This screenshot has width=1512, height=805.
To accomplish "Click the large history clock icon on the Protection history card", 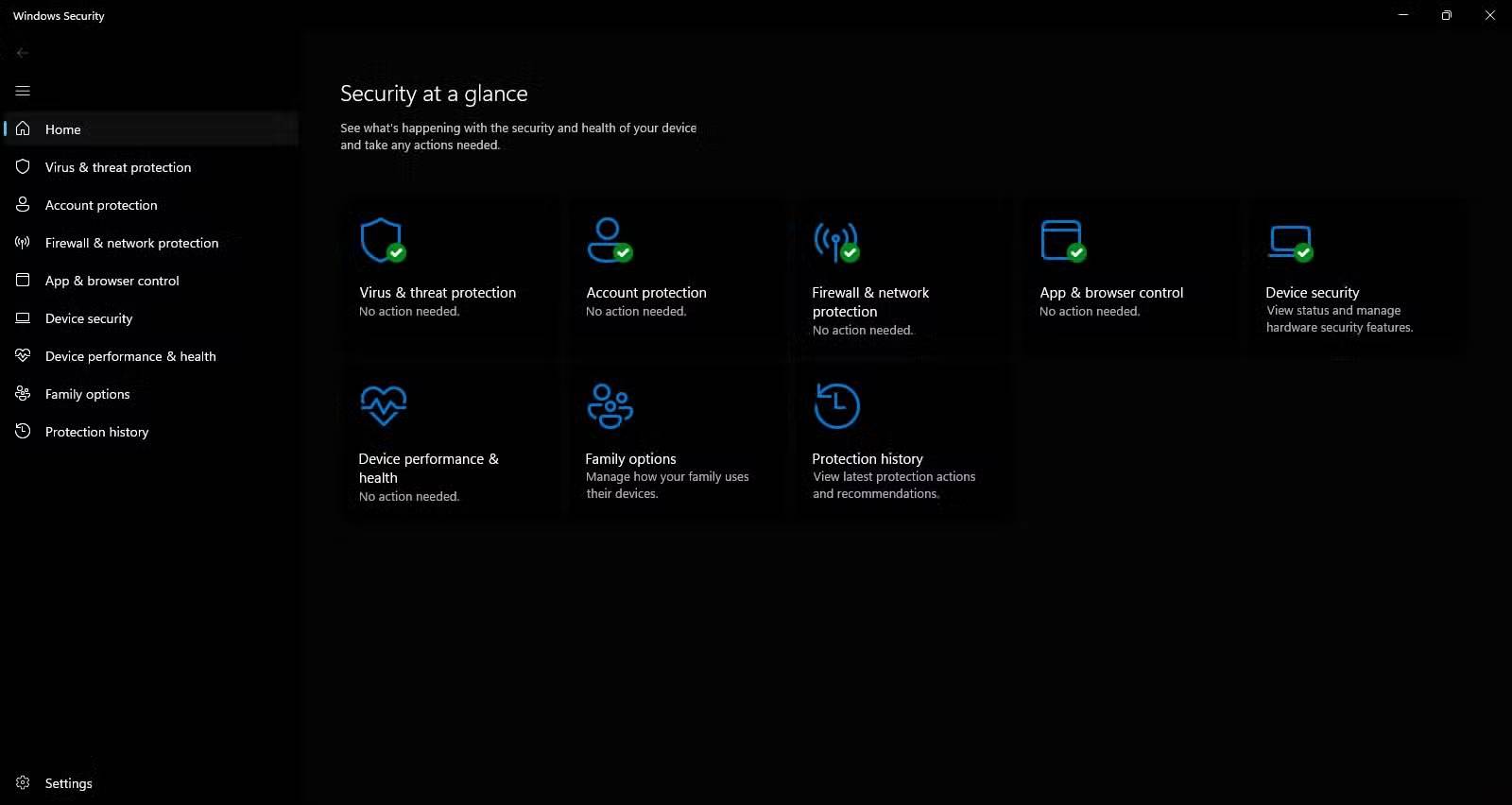I will coord(837,406).
